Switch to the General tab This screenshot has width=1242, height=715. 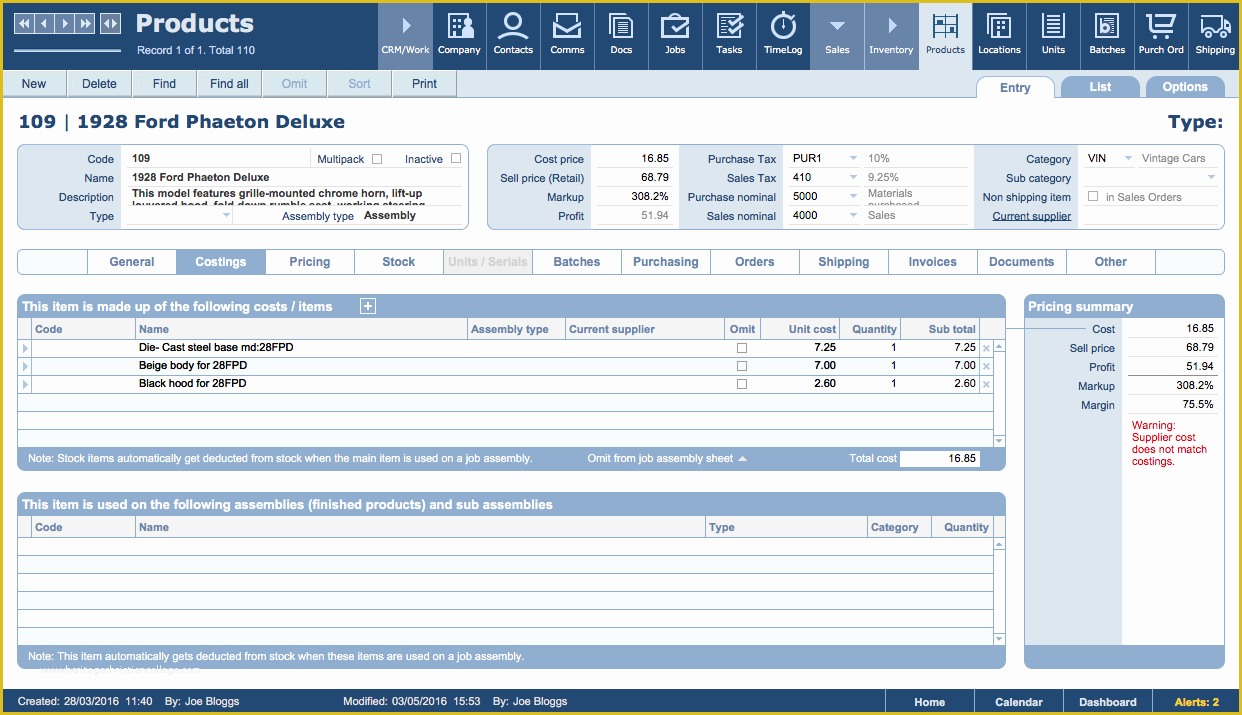(x=132, y=262)
